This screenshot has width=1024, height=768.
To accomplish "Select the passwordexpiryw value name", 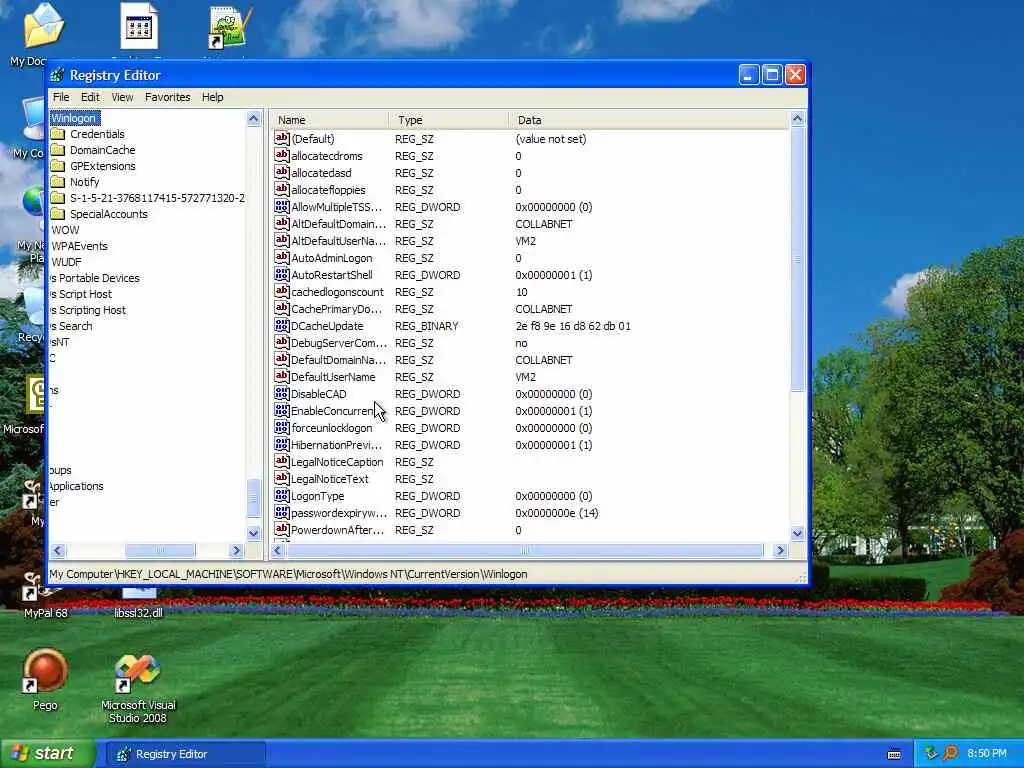I will [x=339, y=513].
